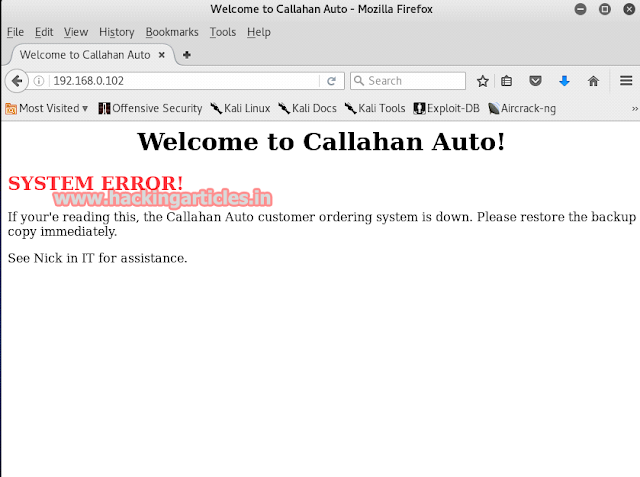Reload the page with the refresh icon
The height and width of the screenshot is (477, 640).
(x=331, y=81)
